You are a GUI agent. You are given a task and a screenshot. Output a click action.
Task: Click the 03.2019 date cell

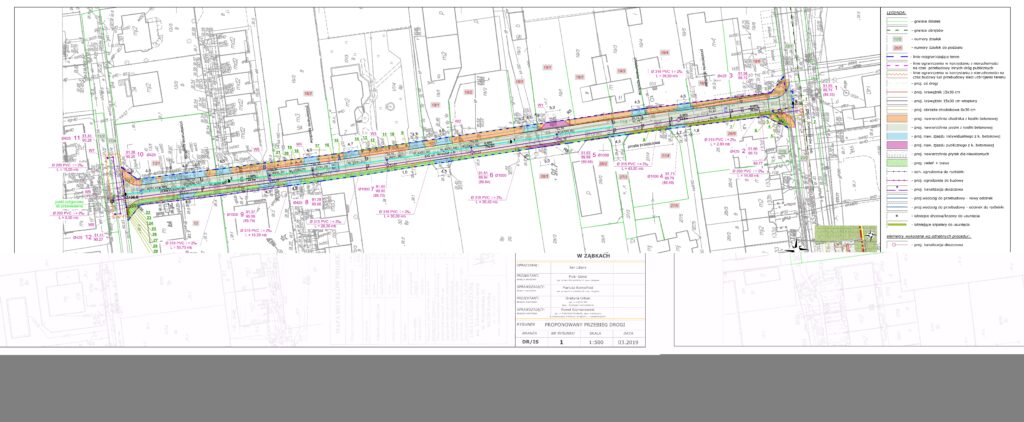coord(628,341)
